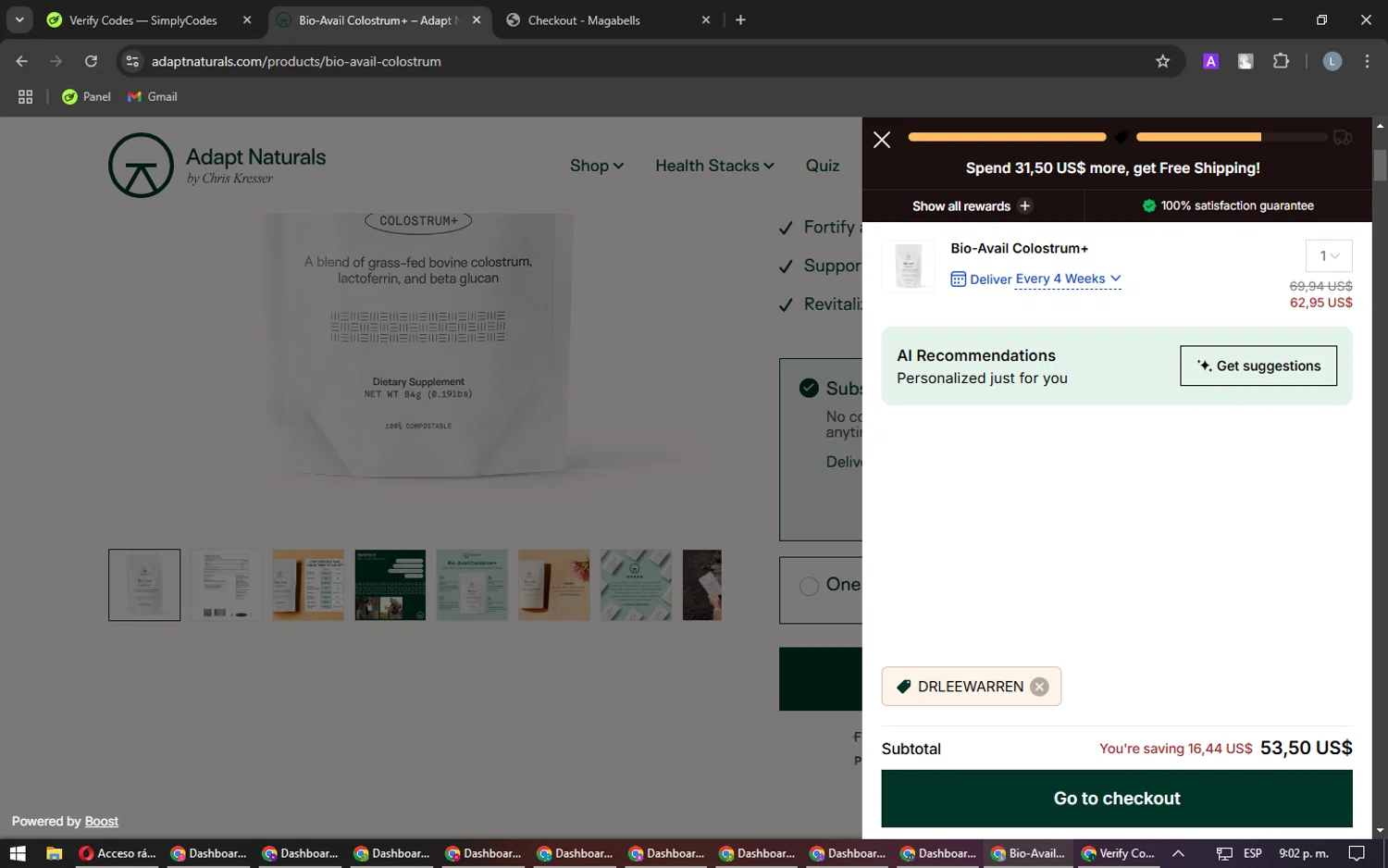1388x868 pixels.
Task: Open the Health Stacks dropdown menu
Action: click(x=714, y=166)
